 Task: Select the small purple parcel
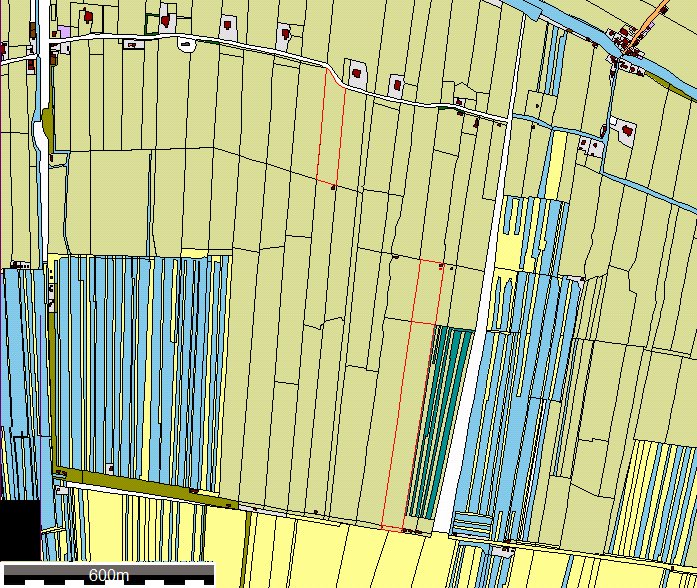click(x=64, y=32)
